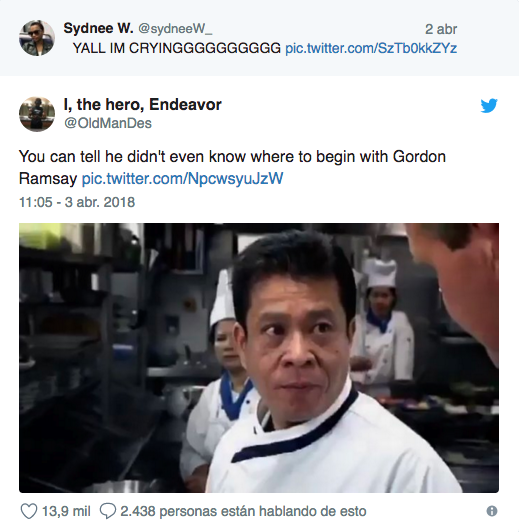Click the Gordon Ramsay tweet text

point(232,168)
